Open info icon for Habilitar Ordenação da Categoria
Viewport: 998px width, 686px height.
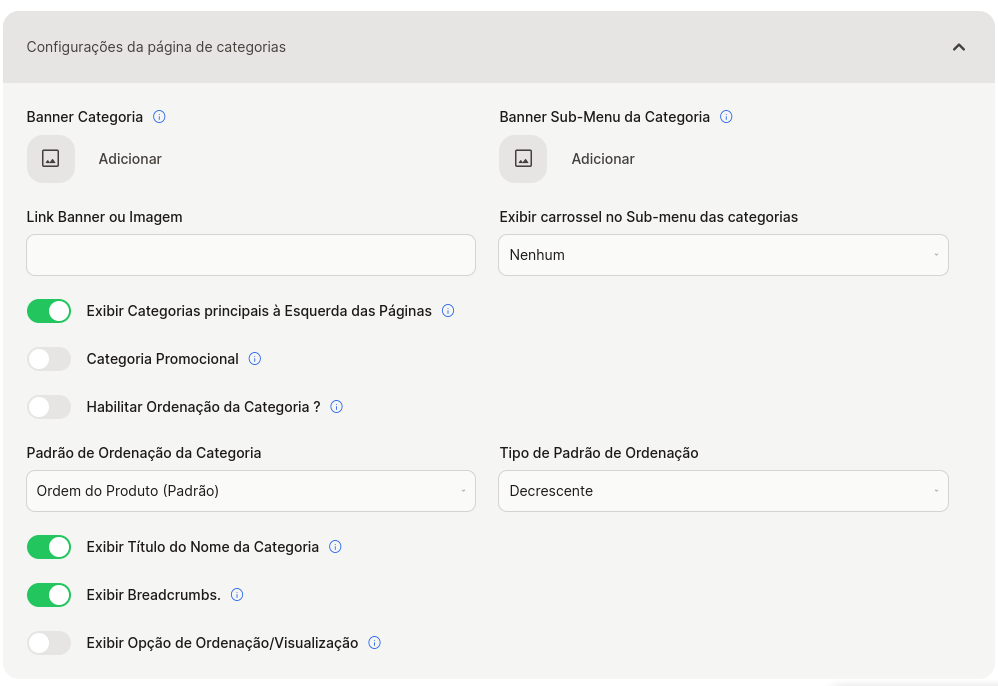[x=337, y=407]
